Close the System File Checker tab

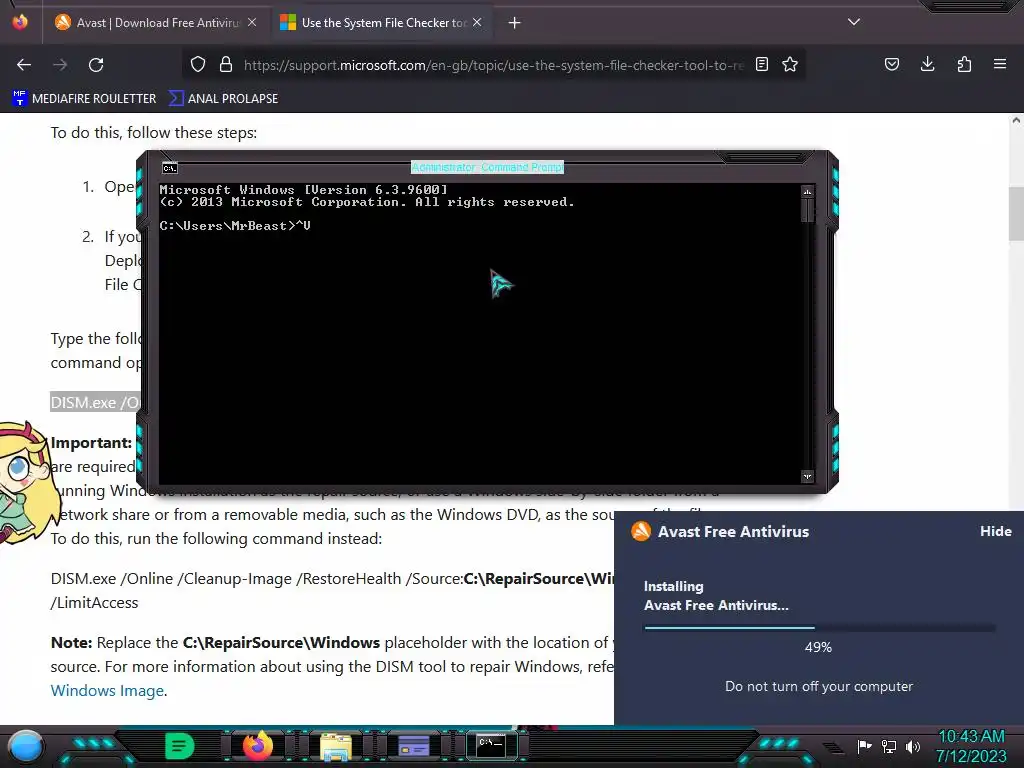[x=477, y=22]
